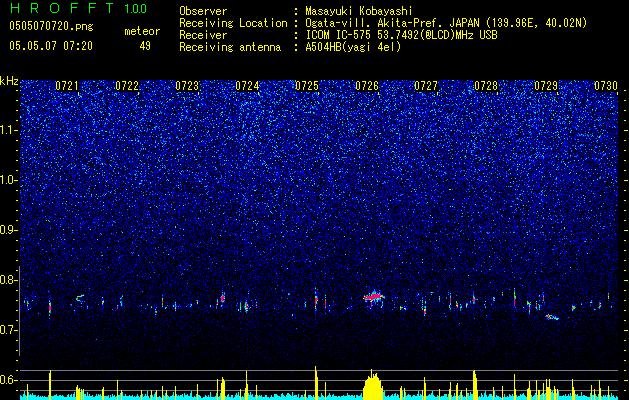Click antenna value A504HB(yagi 4el)
The width and height of the screenshot is (629, 400).
click(x=353, y=47)
